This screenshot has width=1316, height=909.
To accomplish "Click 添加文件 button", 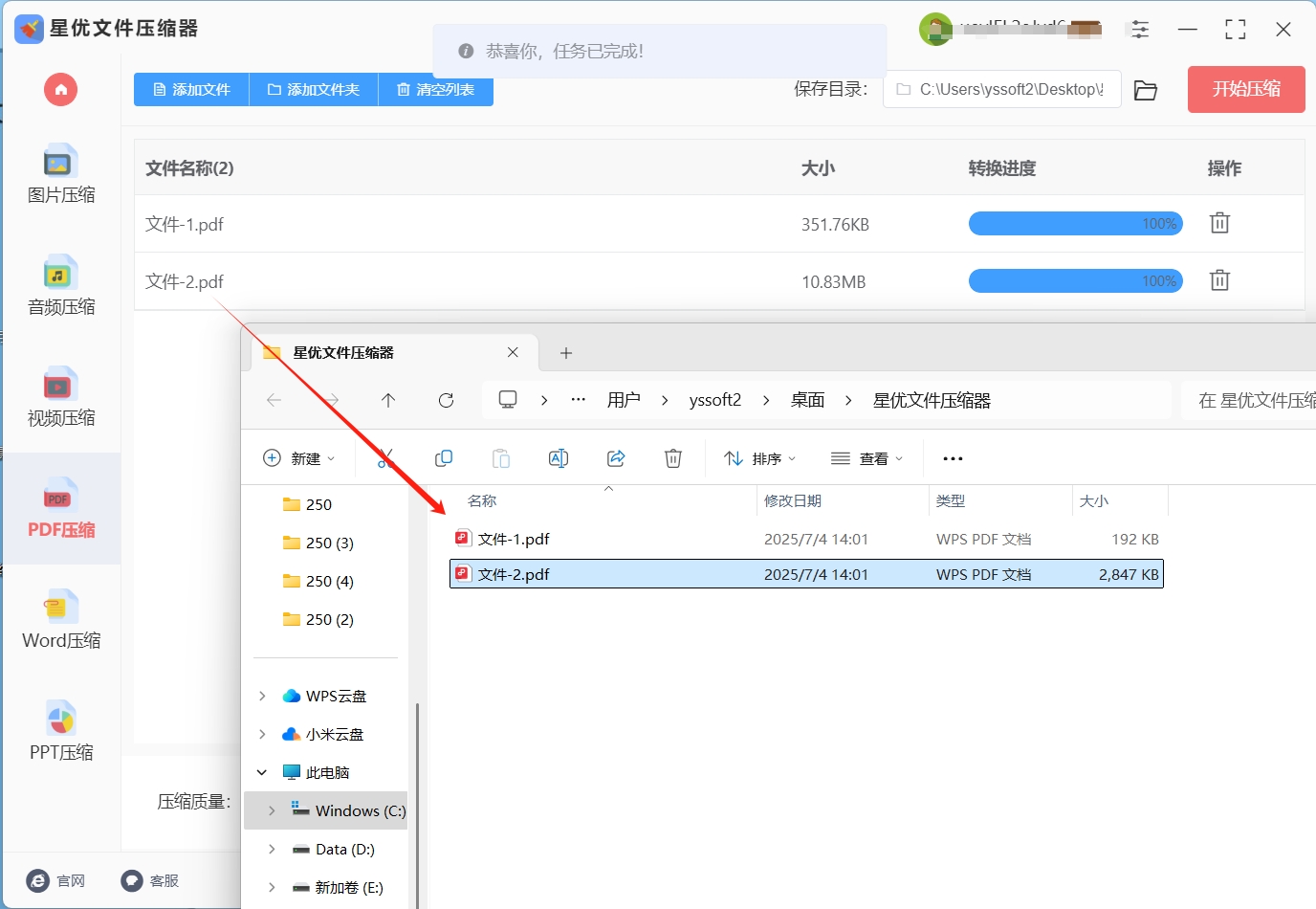I will [191, 89].
